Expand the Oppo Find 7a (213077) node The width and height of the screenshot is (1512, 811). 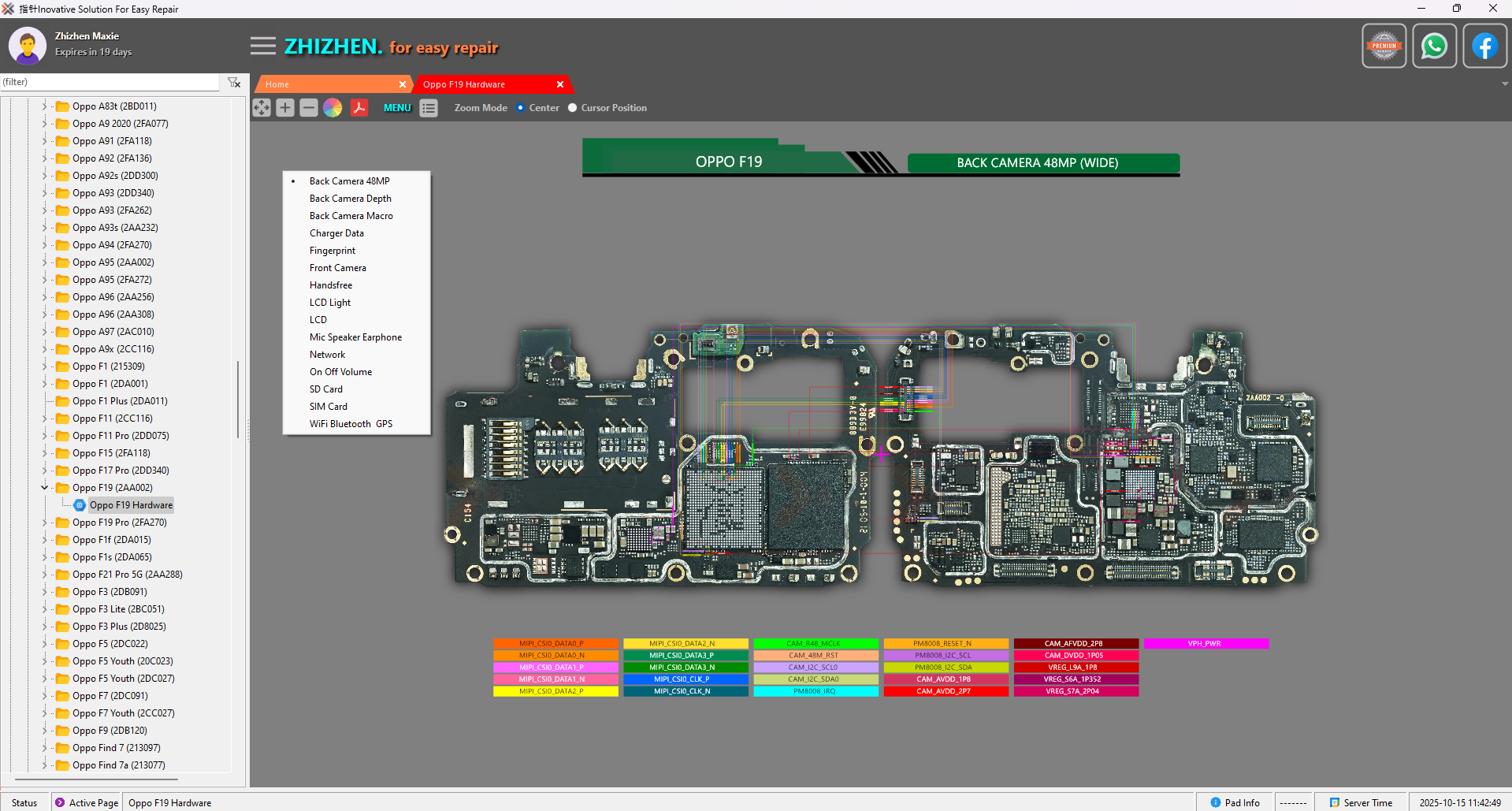coord(45,765)
